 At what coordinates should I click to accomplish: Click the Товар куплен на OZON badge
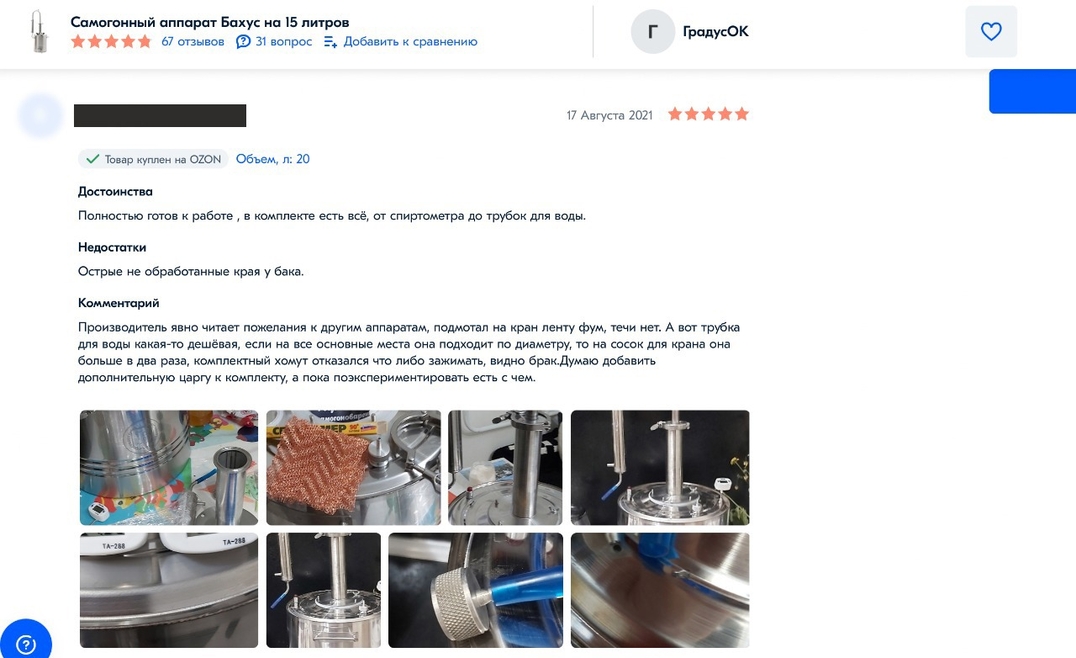tap(153, 159)
